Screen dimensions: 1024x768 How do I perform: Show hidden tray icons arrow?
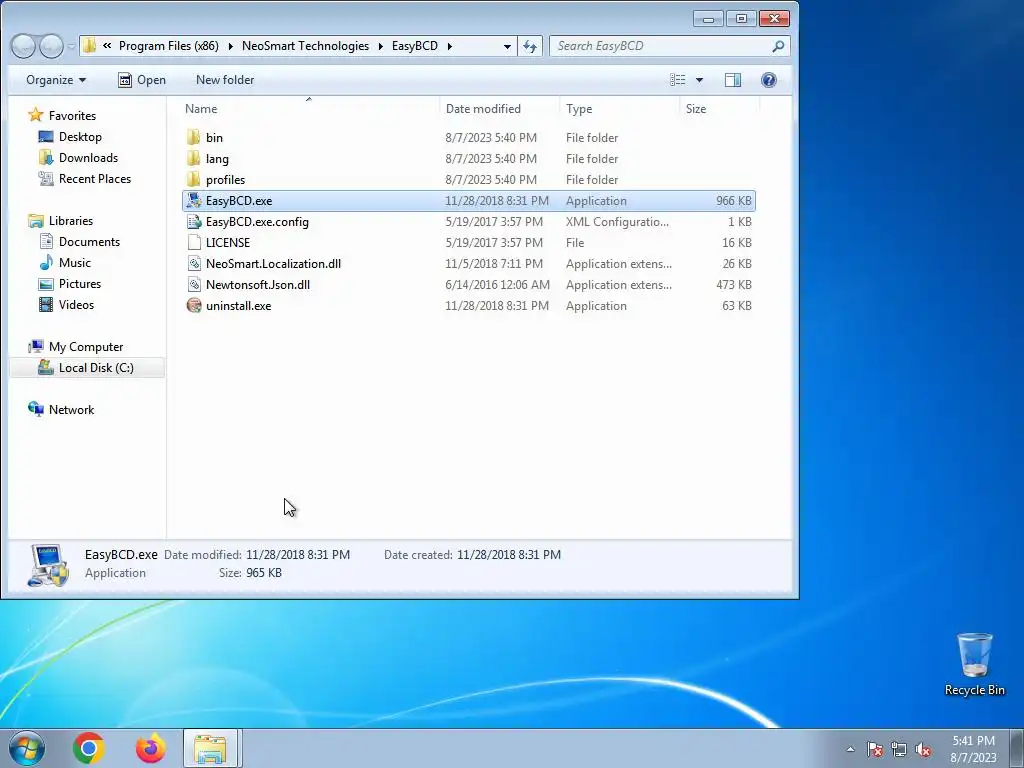point(850,749)
